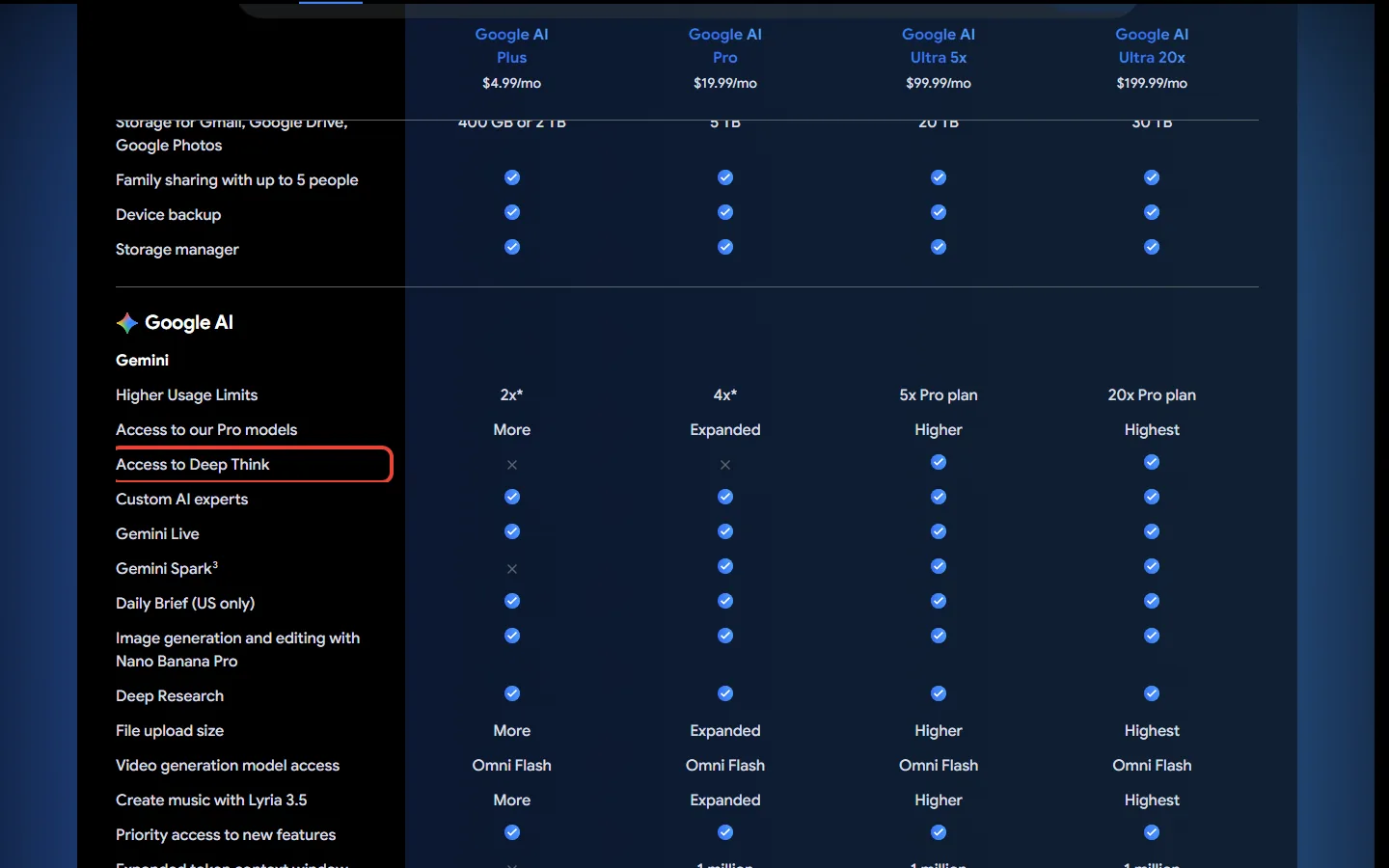The image size is (1389, 868).
Task: Click "Gemini Spark" feature label
Action: pos(167,569)
